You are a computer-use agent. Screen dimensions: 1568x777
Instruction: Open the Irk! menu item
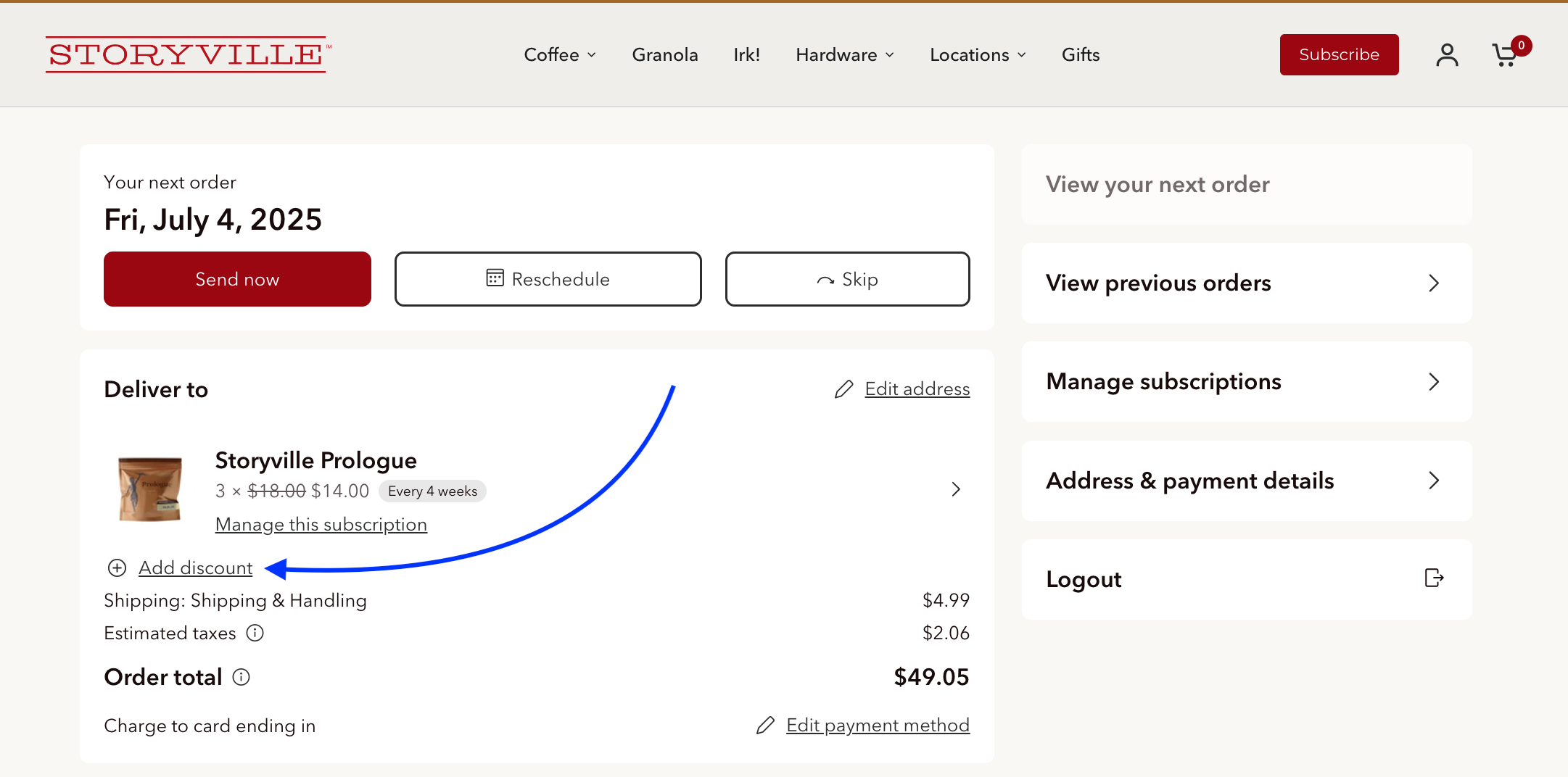tap(746, 55)
